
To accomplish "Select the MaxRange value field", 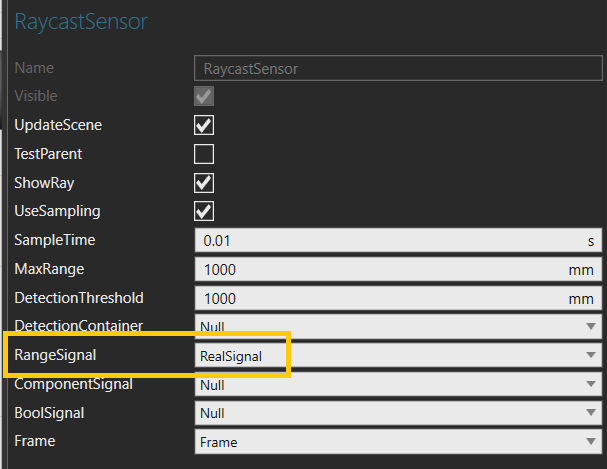I will click(x=380, y=270).
